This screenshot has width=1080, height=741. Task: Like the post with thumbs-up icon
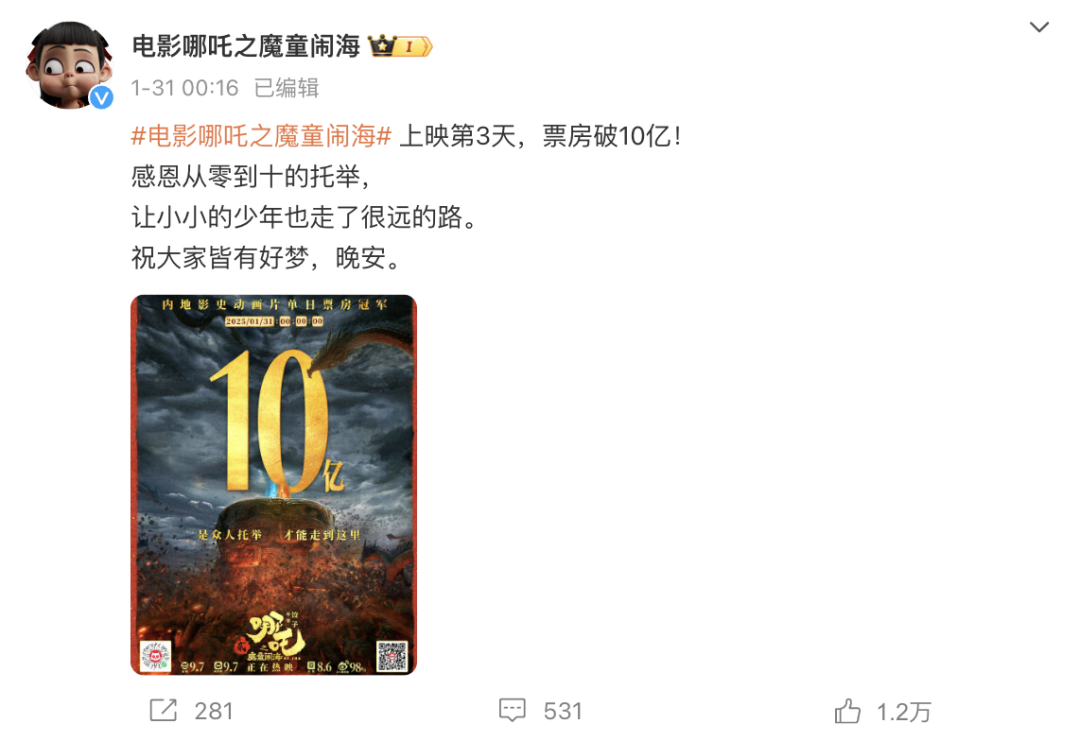(x=847, y=711)
